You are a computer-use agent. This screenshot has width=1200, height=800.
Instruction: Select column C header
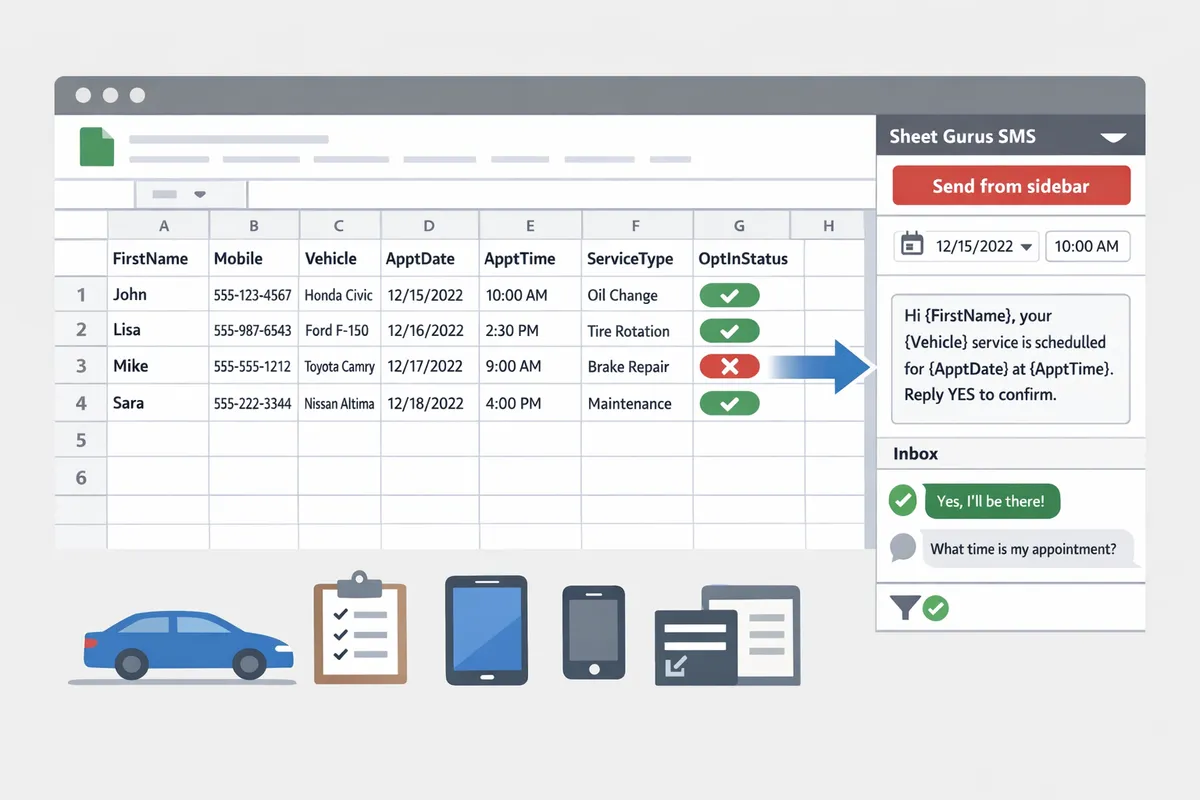point(340,226)
